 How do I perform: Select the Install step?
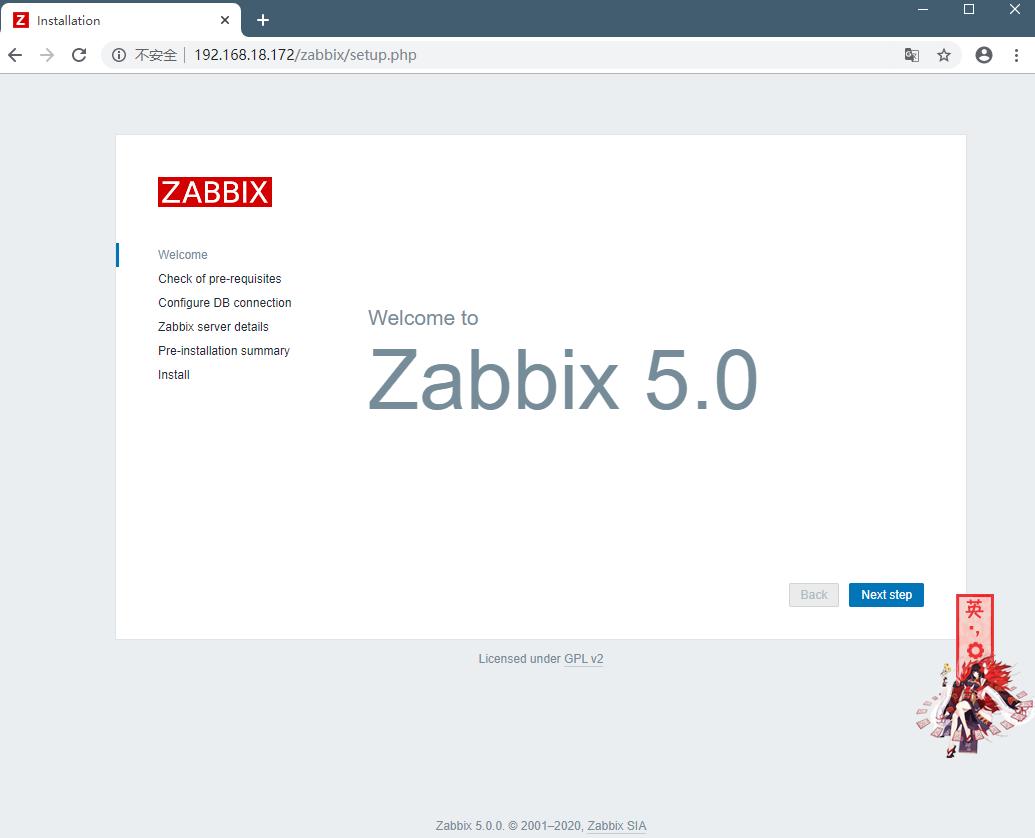(x=173, y=374)
